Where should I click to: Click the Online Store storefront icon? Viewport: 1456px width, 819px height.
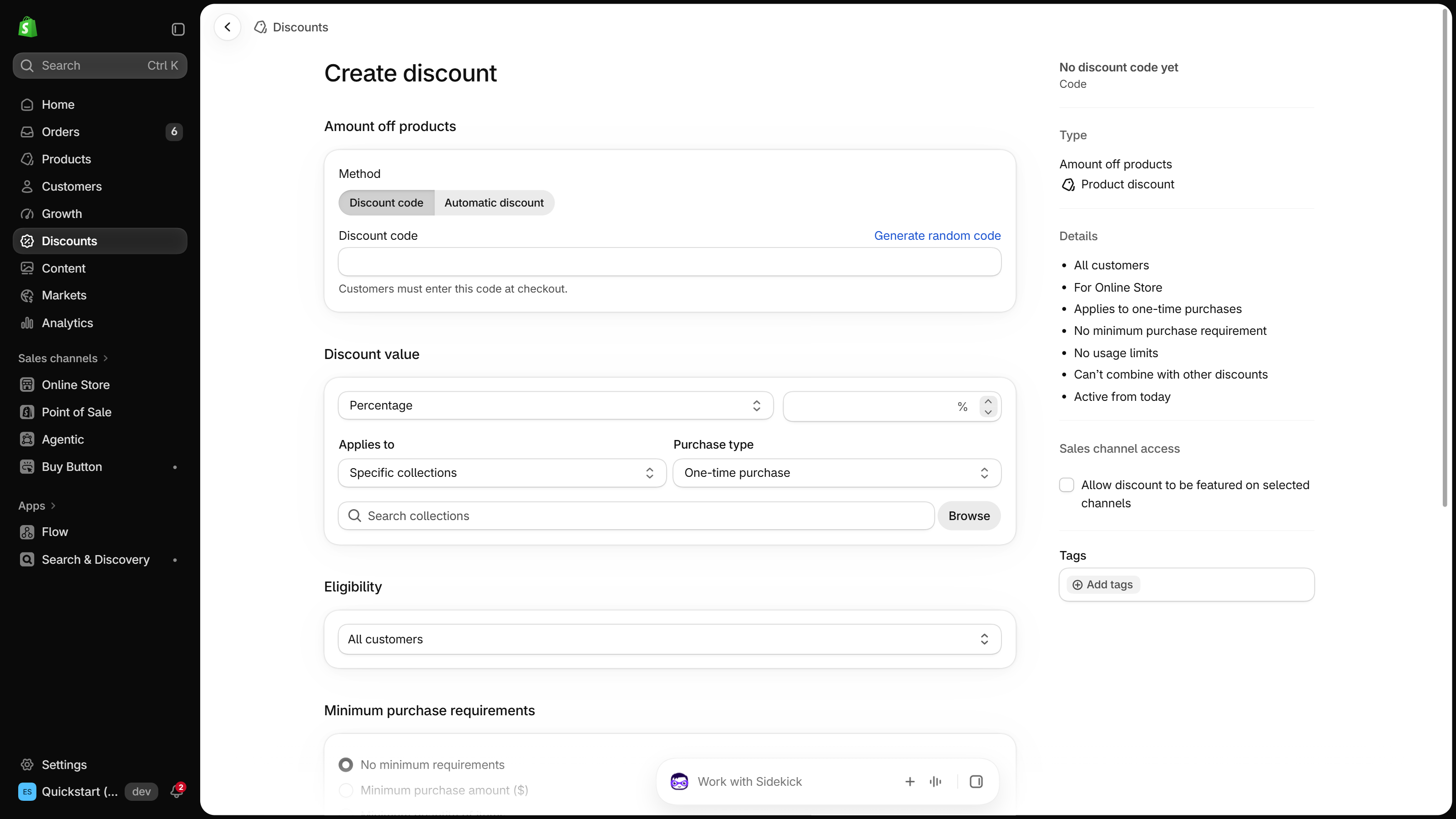27,384
